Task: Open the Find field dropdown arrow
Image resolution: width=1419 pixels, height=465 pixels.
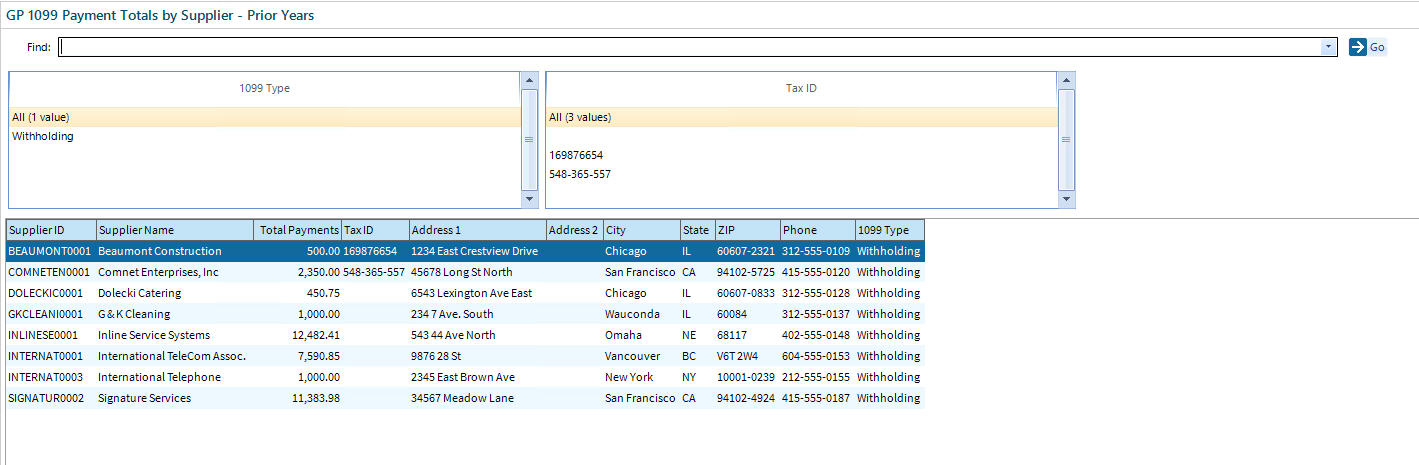Action: [1328, 47]
